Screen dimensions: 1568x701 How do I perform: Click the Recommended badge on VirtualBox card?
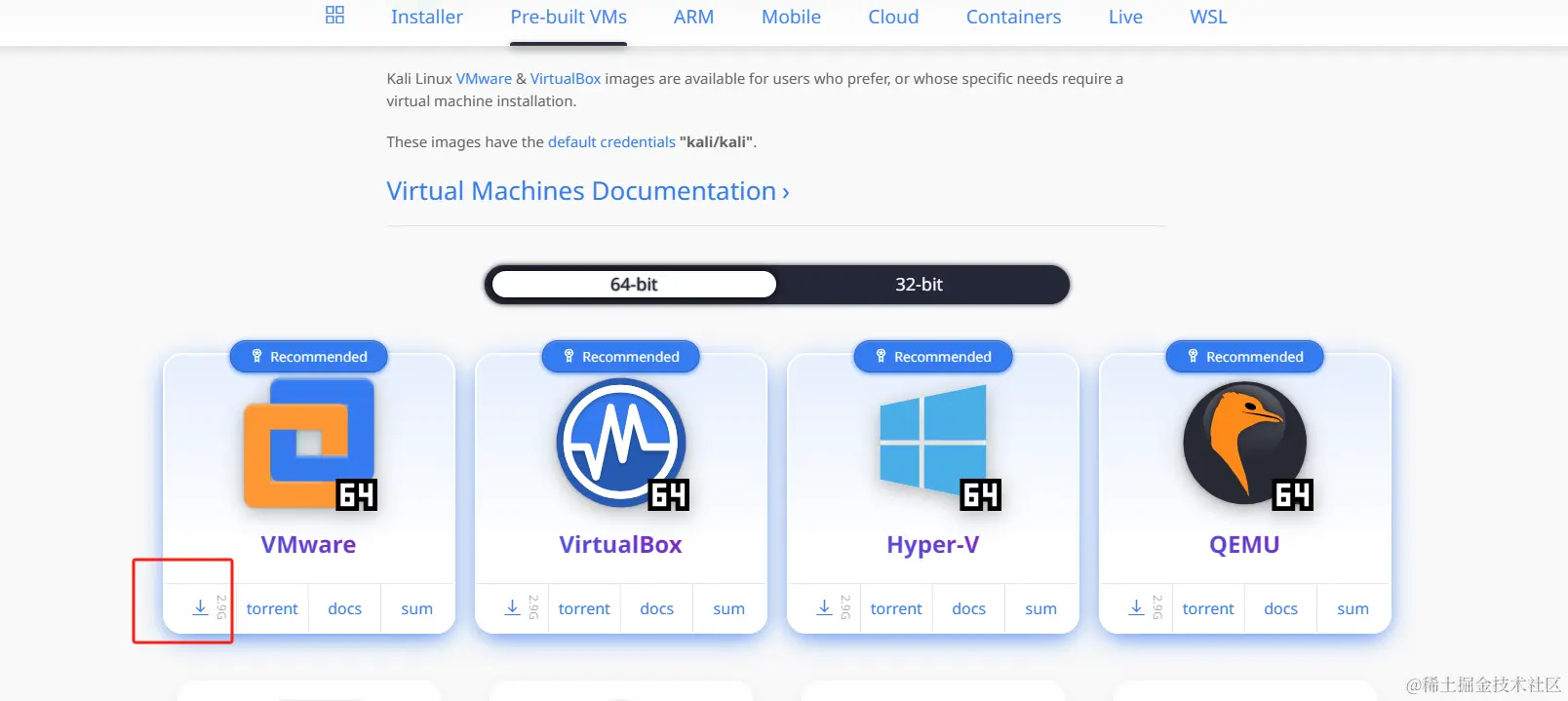point(621,357)
